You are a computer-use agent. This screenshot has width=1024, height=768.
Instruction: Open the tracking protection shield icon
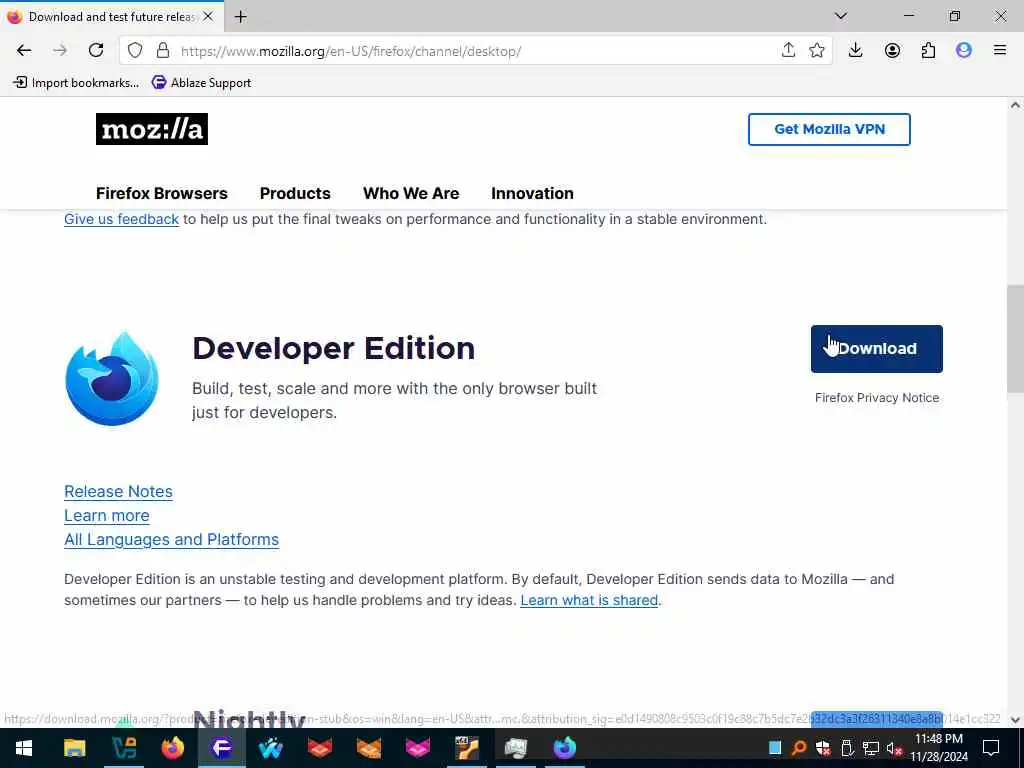pos(135,51)
